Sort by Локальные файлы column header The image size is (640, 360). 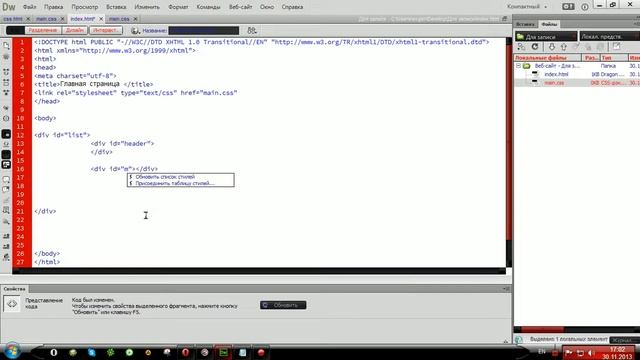click(548, 58)
